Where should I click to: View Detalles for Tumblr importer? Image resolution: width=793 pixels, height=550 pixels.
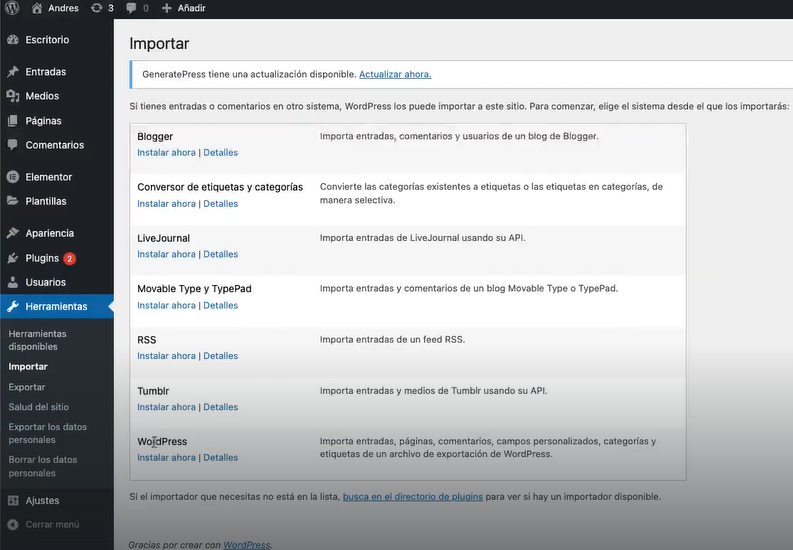(x=221, y=407)
